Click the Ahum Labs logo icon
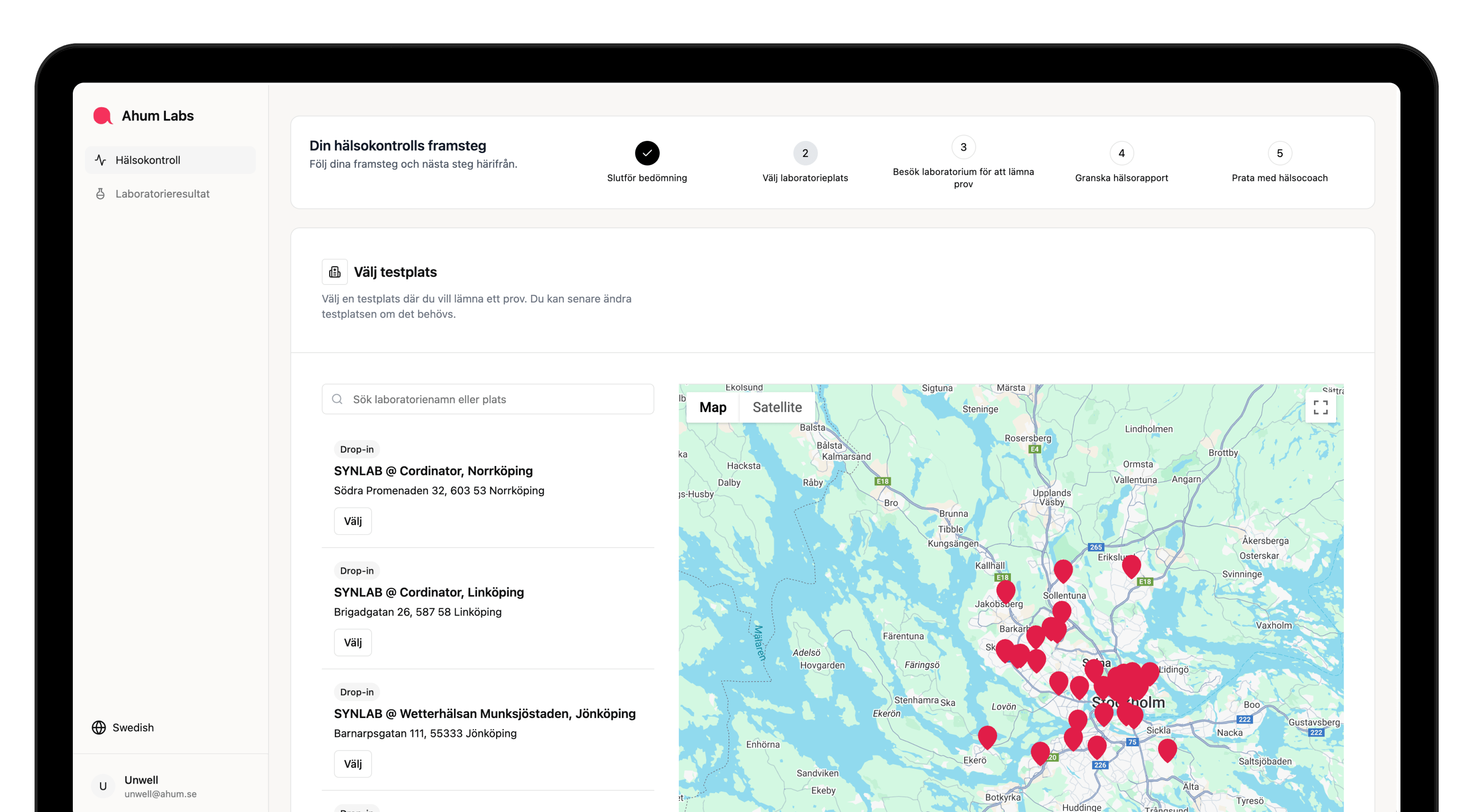This screenshot has width=1478, height=812. click(x=103, y=116)
